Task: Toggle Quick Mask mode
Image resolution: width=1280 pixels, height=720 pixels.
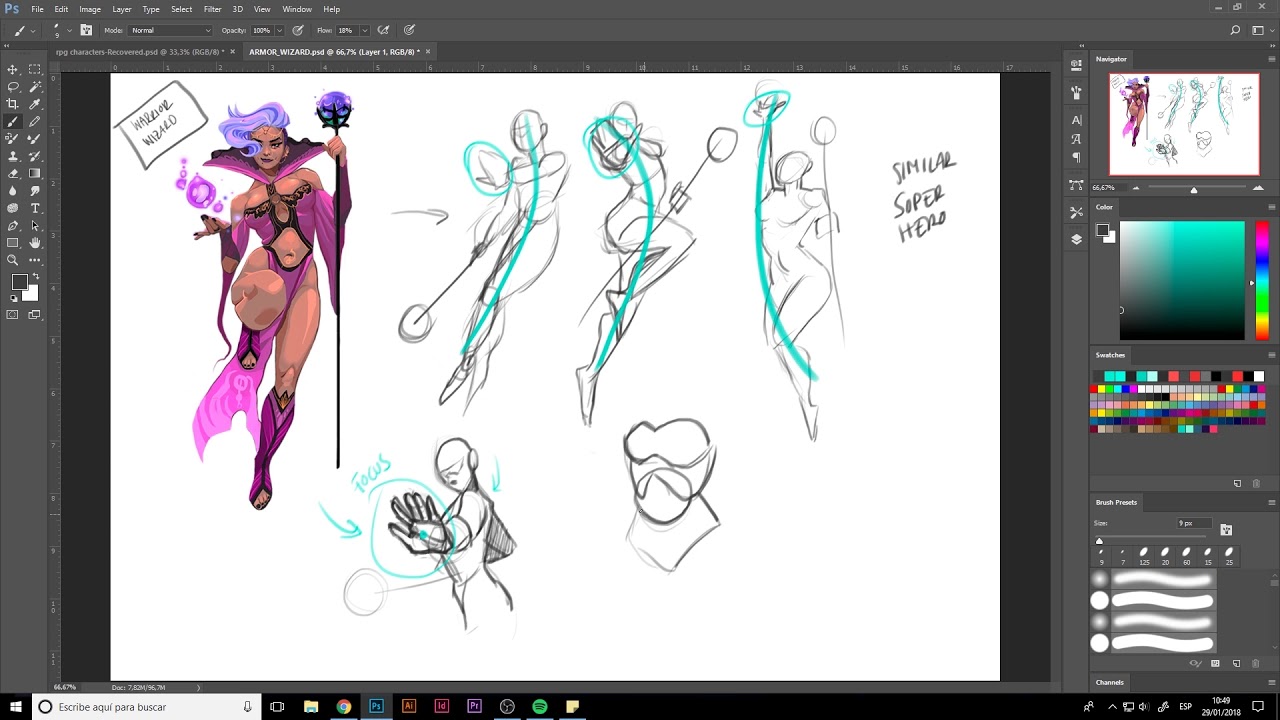Action: (x=13, y=315)
